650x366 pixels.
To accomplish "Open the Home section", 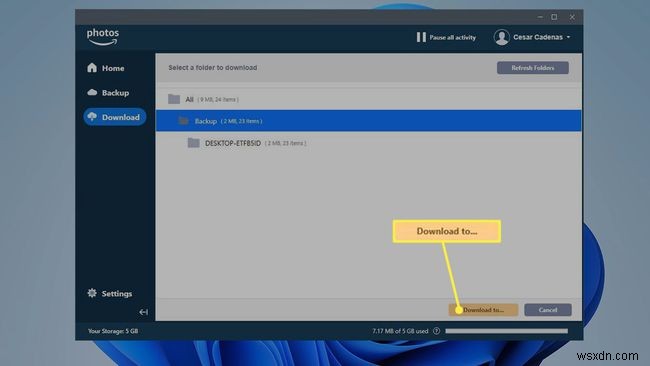I will pos(106,68).
